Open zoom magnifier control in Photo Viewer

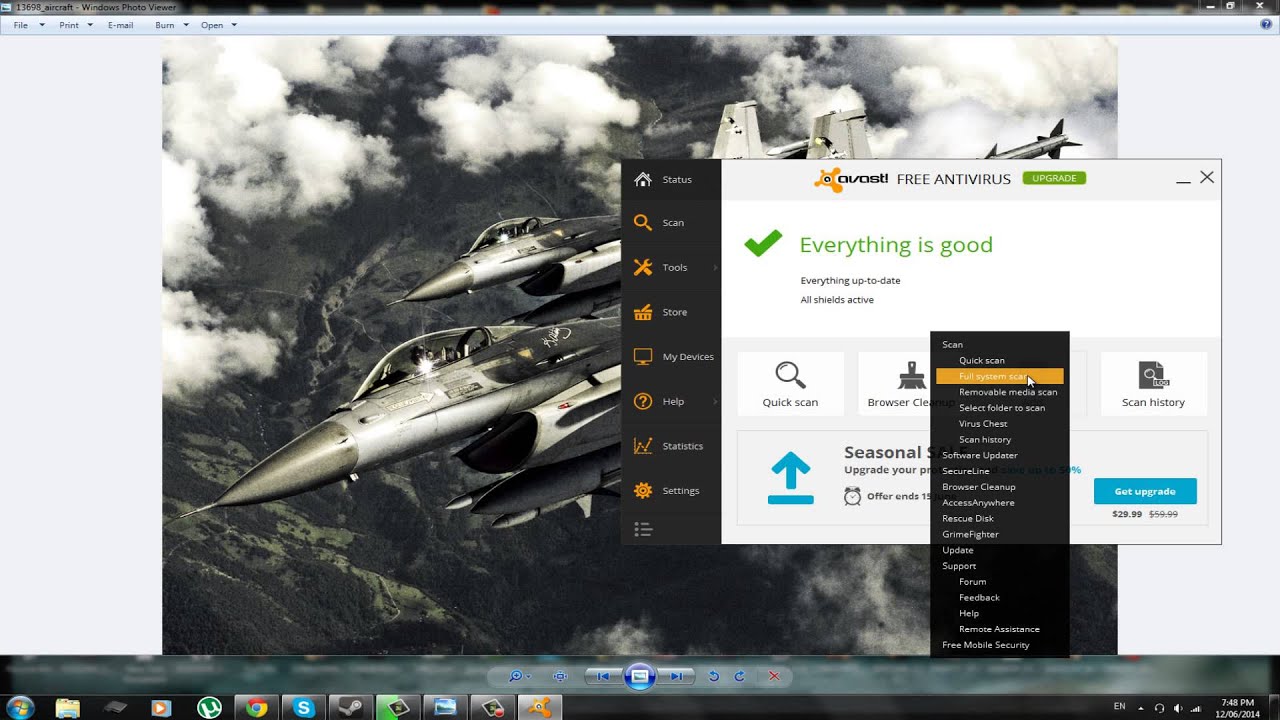[518, 676]
